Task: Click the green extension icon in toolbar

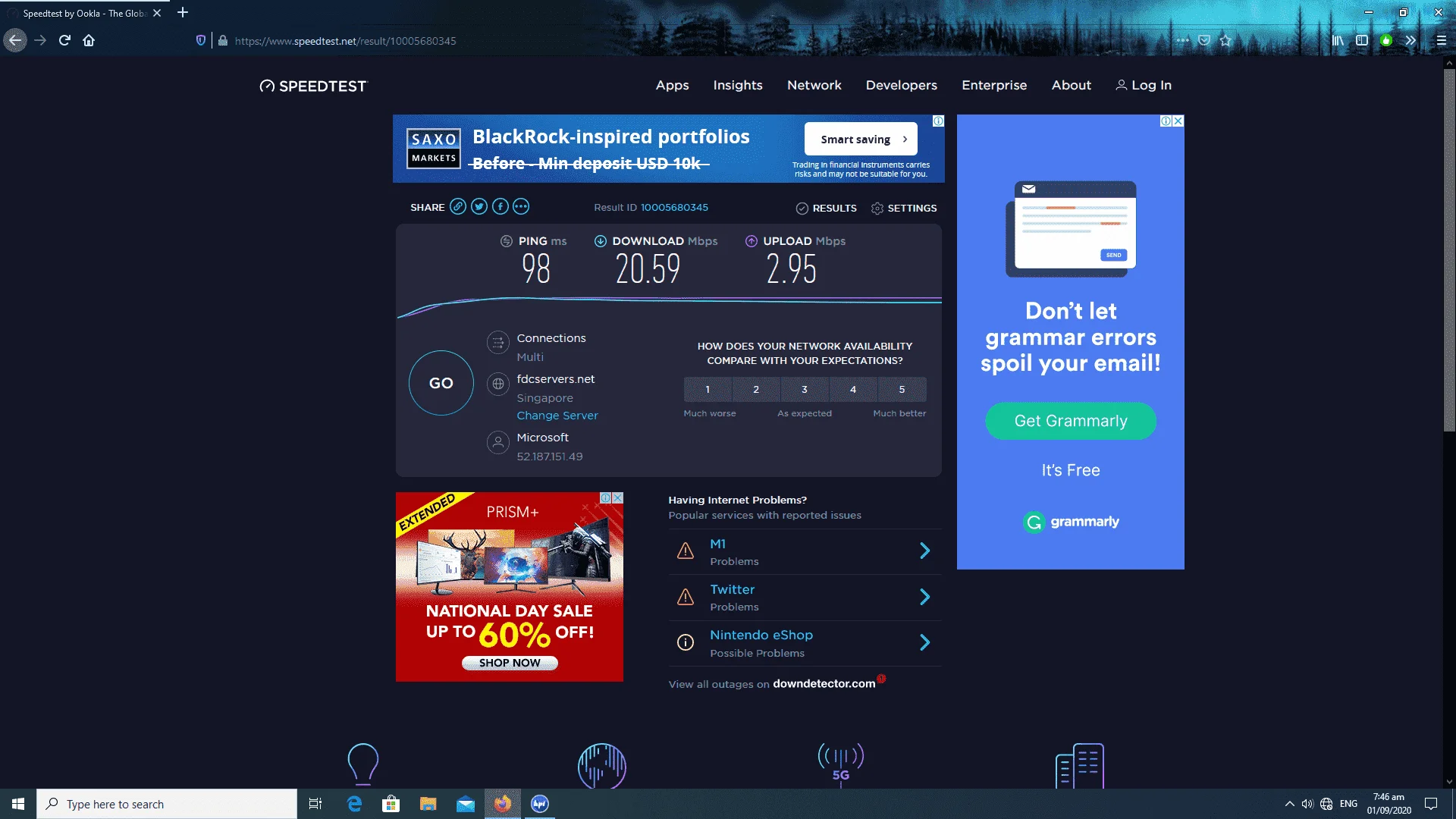Action: (1386, 40)
